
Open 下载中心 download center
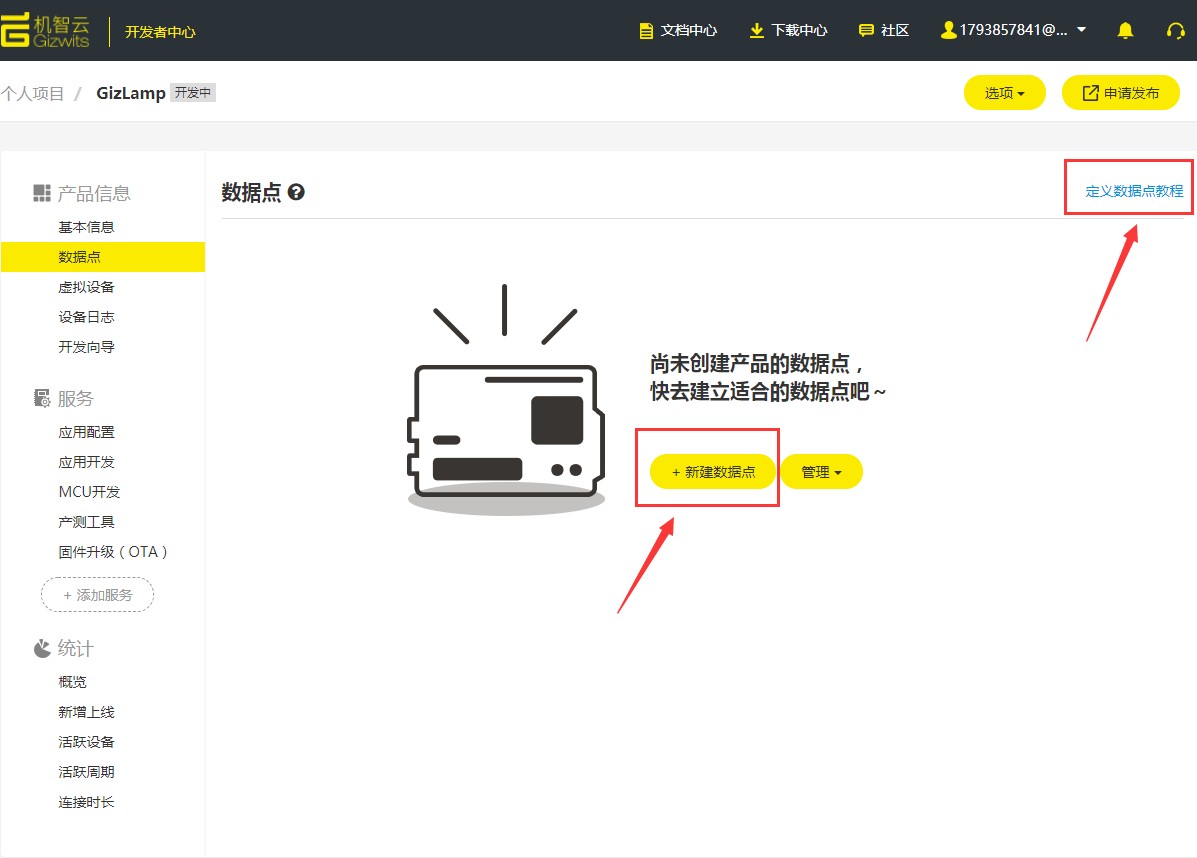[x=788, y=30]
